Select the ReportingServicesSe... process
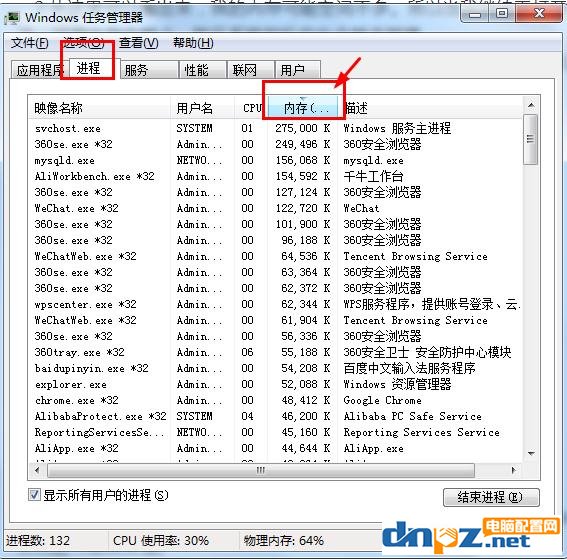The image size is (567, 560). point(99,432)
